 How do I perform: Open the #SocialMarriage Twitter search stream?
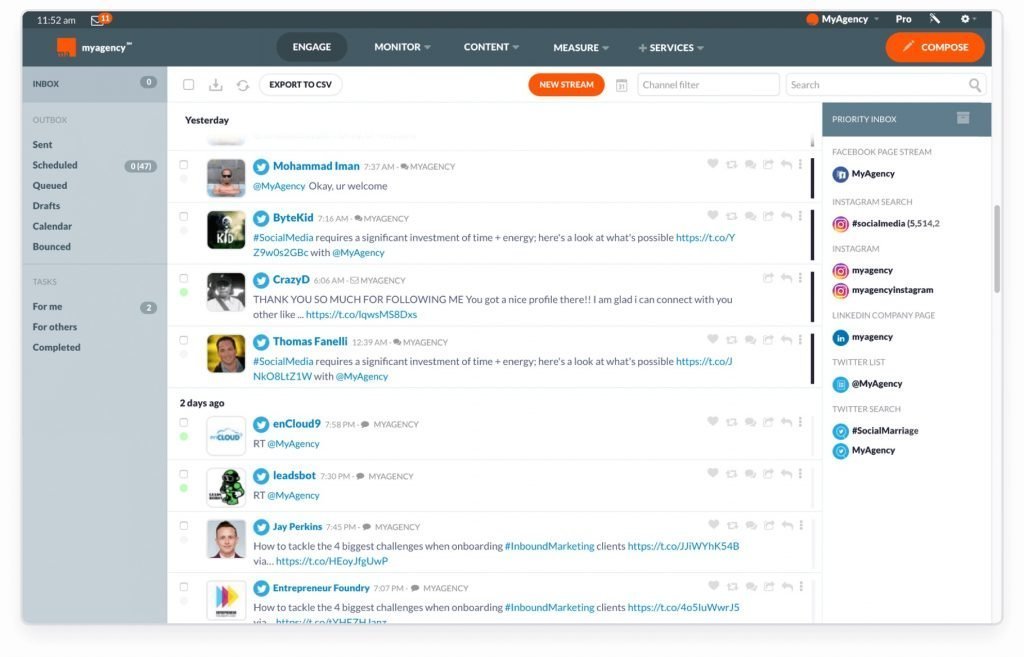tap(876, 431)
